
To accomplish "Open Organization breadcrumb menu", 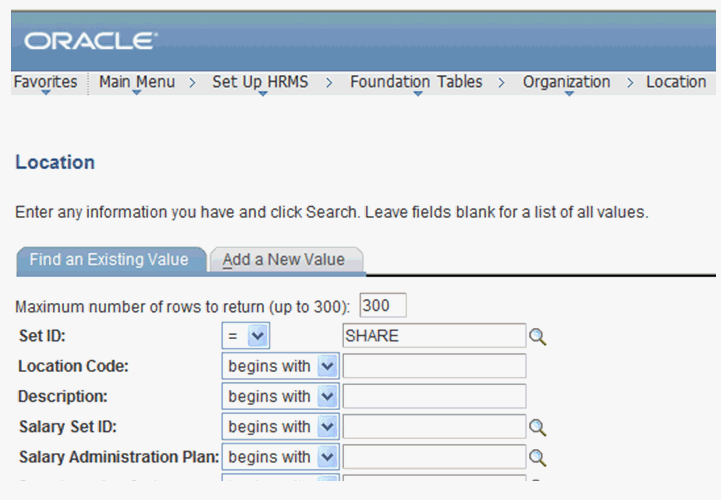I will 566,83.
